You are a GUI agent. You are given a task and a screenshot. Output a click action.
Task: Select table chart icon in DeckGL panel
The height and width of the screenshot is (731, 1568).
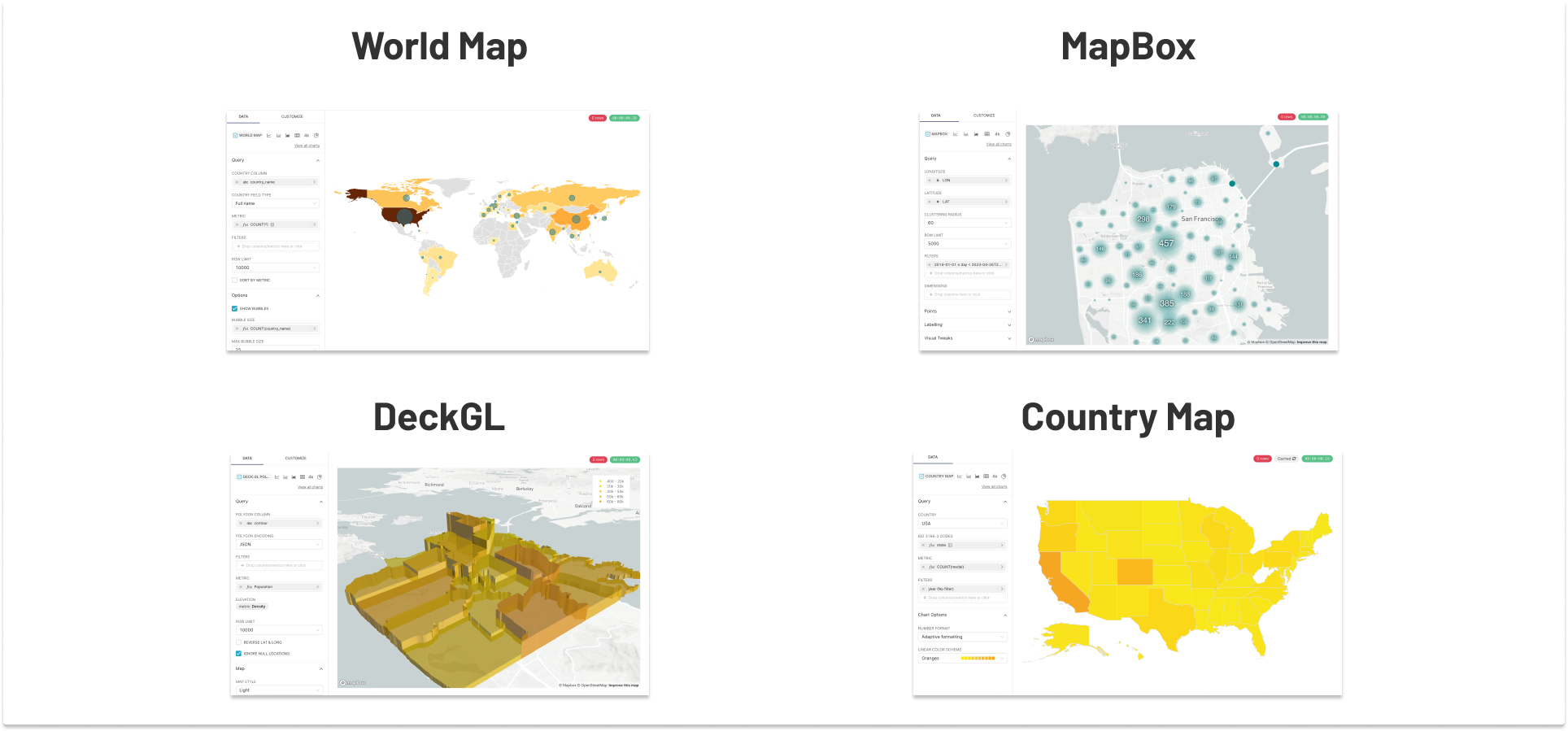(x=303, y=477)
